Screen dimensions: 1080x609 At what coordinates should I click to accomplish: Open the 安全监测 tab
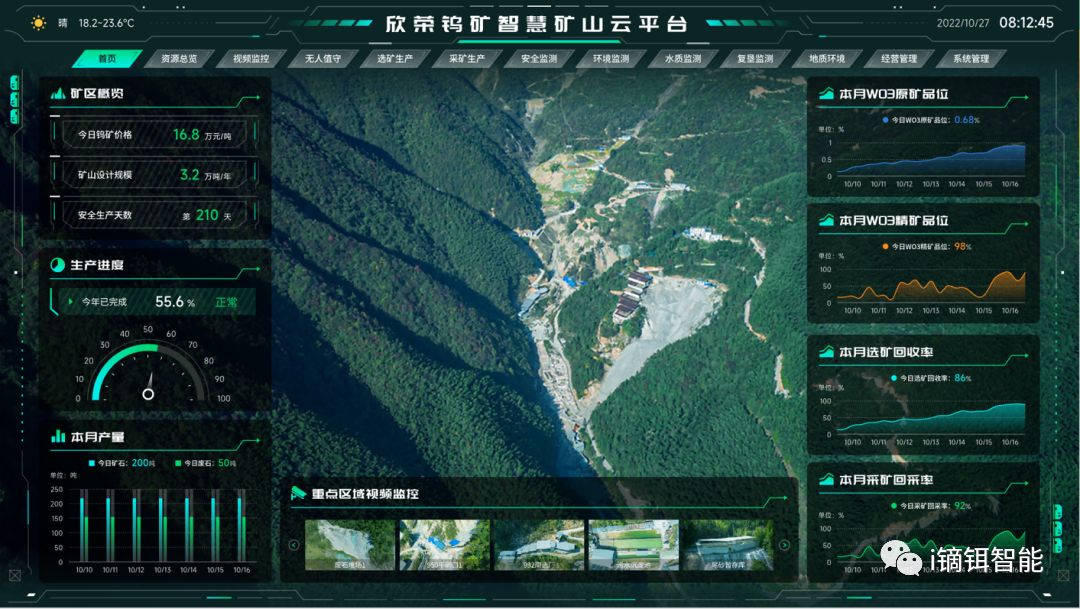(538, 59)
